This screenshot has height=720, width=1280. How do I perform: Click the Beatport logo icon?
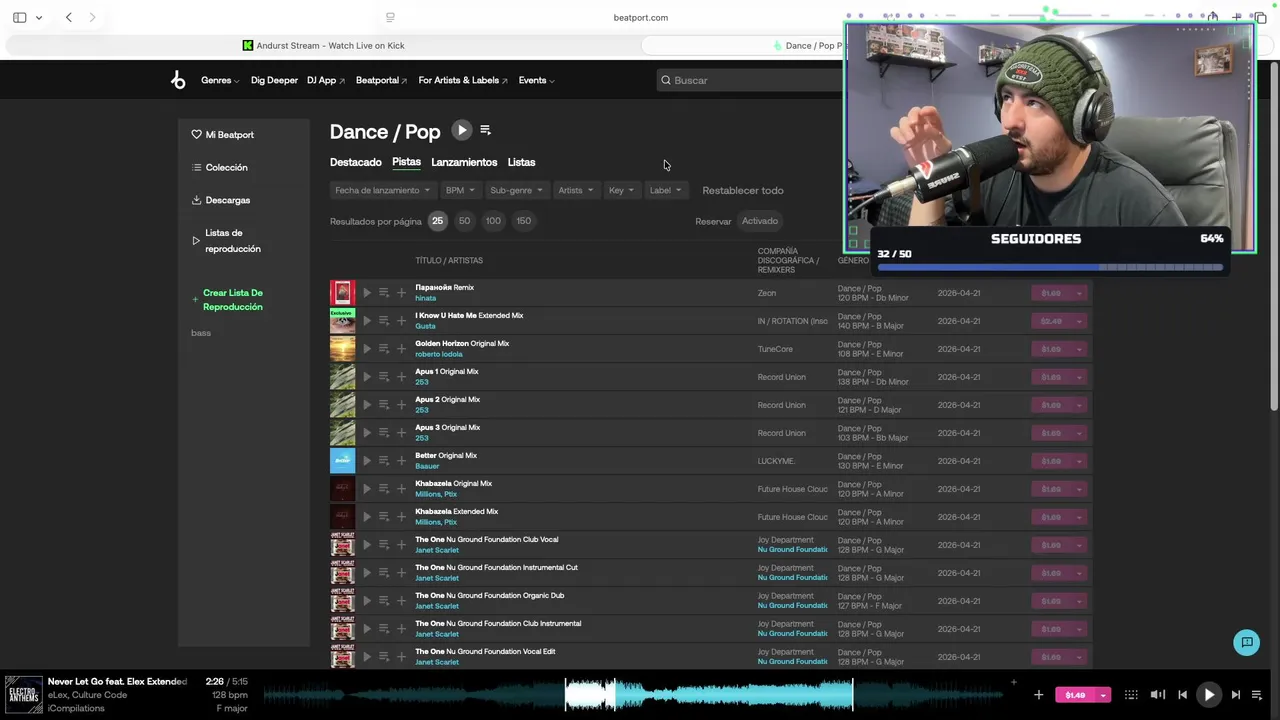178,80
